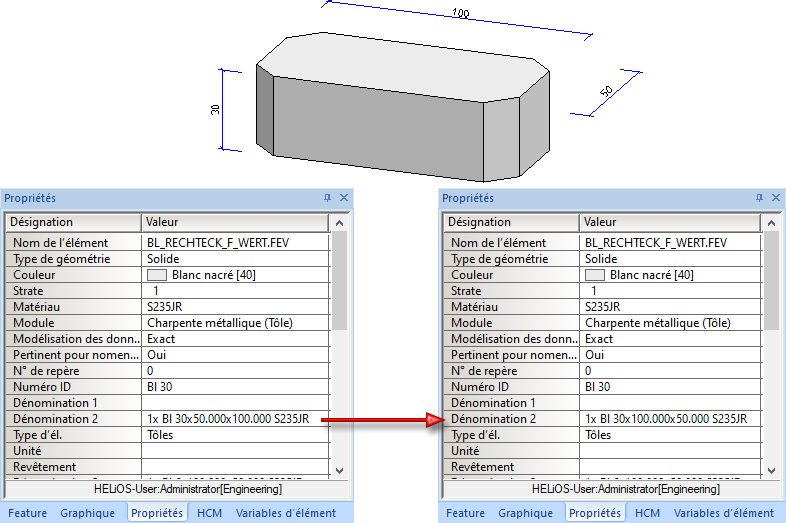Click Strate value 1 in right panel
786x523 pixels.
(594, 291)
